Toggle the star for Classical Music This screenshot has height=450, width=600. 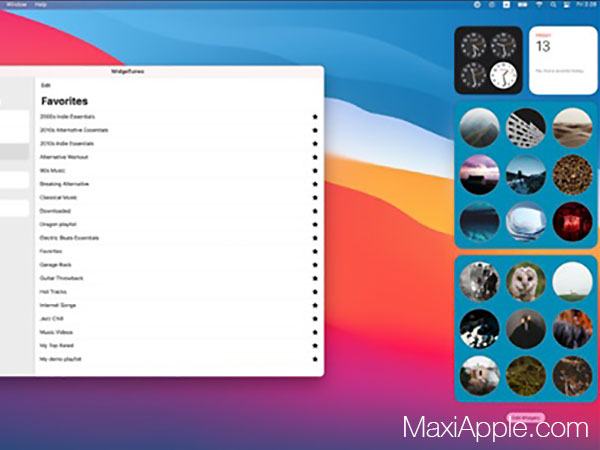point(315,197)
